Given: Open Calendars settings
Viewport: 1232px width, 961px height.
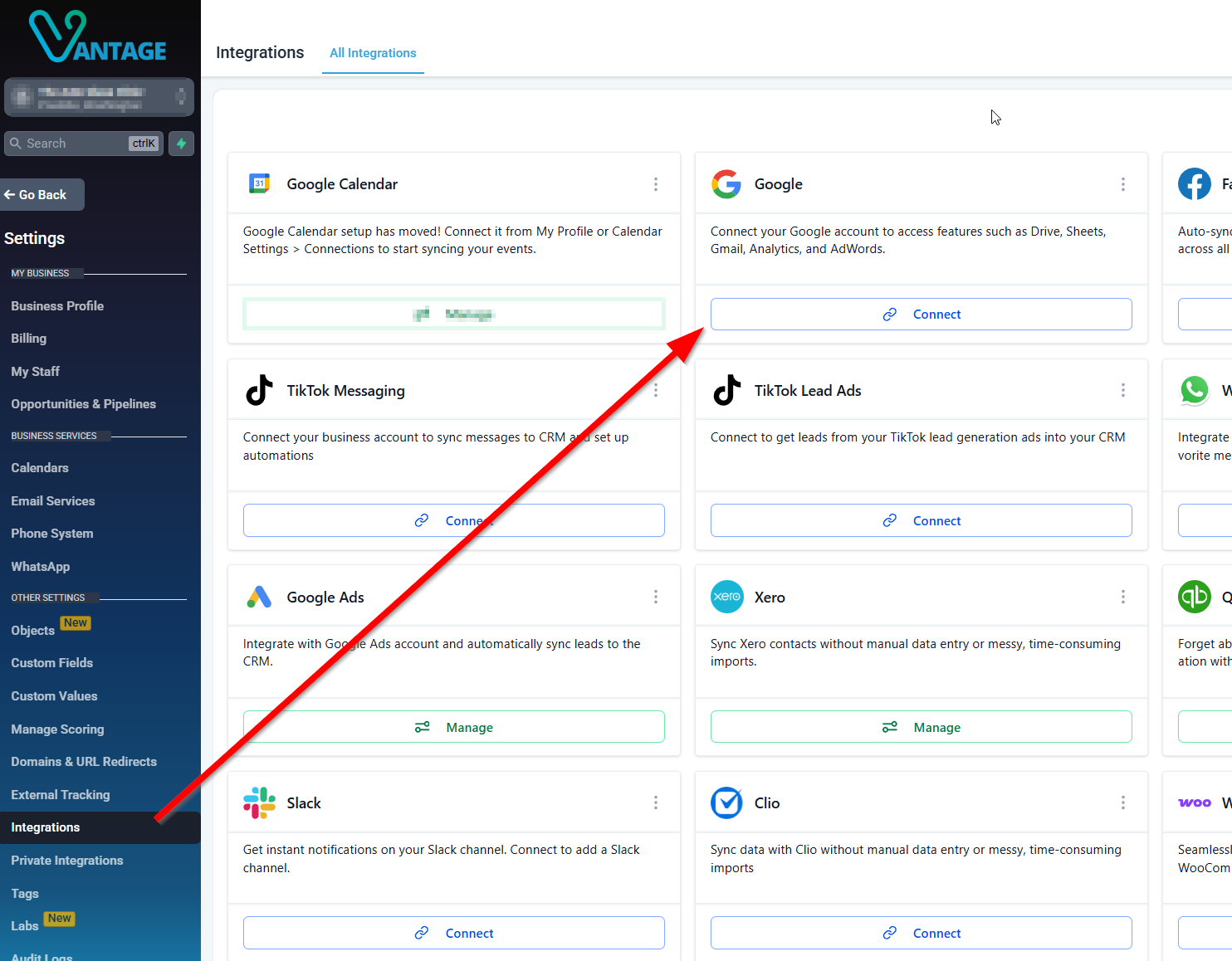Looking at the screenshot, I should coord(40,468).
